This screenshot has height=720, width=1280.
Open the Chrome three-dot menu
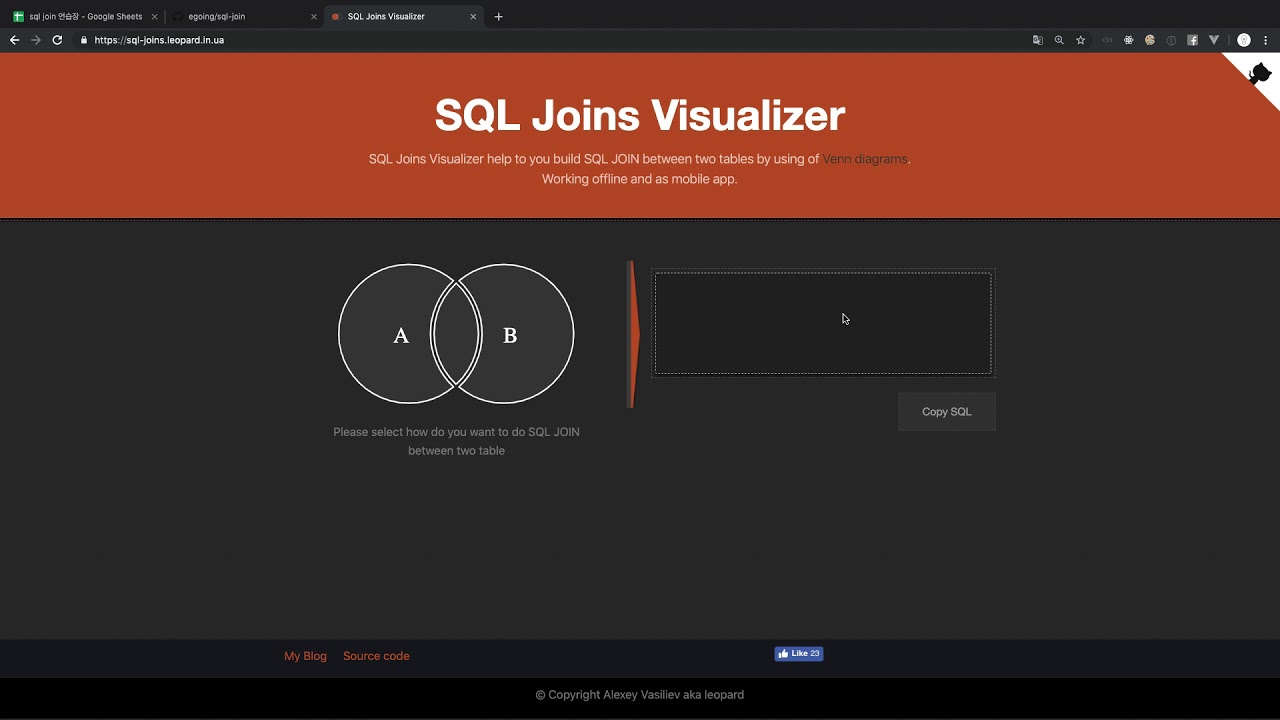(1267, 40)
